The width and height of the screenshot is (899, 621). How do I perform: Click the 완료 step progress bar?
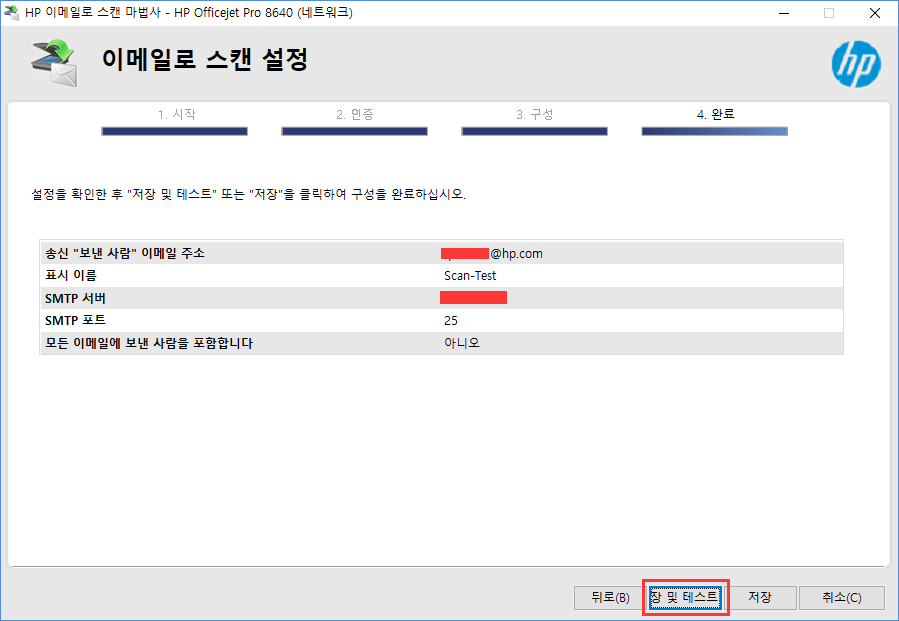click(714, 131)
